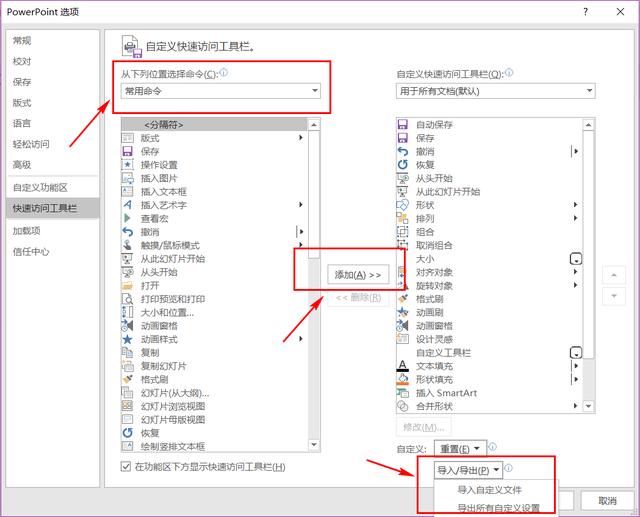640x517 pixels.
Task: Select the 恢复 redo icon in left list
Action: coord(127,433)
